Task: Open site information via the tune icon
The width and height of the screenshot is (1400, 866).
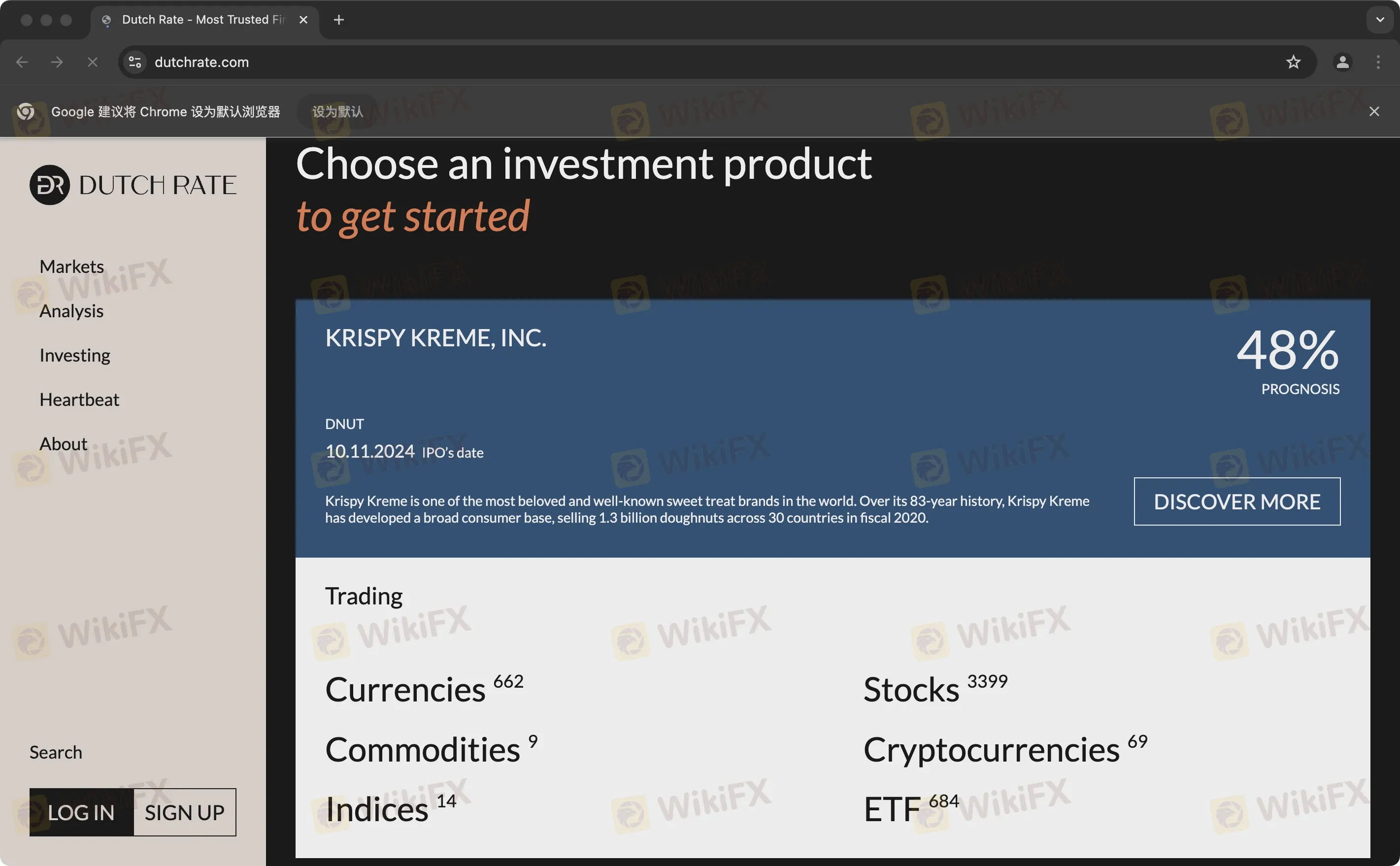Action: (134, 62)
